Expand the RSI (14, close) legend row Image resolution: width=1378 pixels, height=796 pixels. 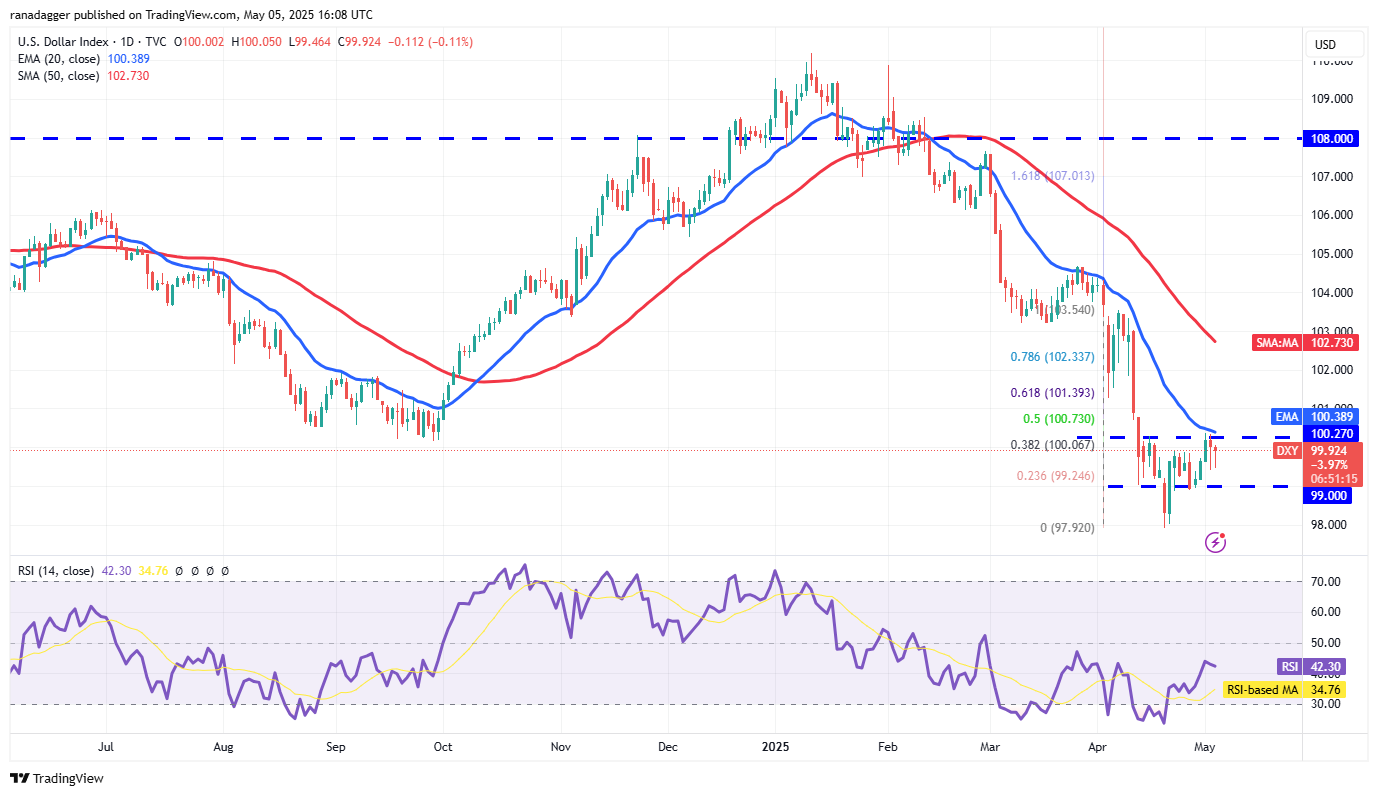click(x=55, y=570)
